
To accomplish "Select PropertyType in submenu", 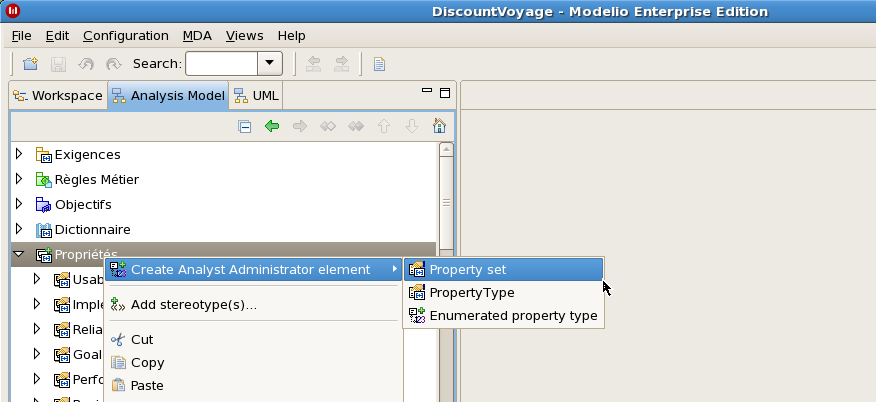I will coord(503,293).
